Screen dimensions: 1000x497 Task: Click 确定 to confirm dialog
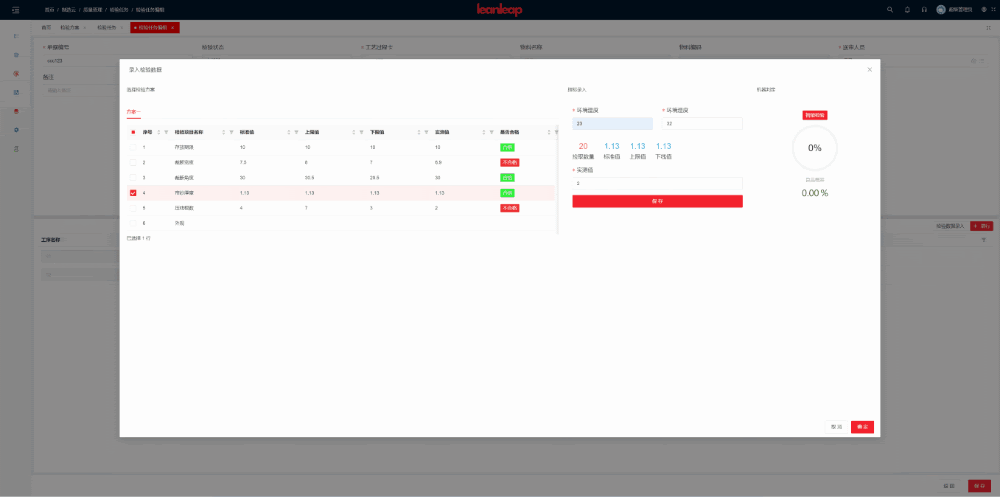[862, 427]
